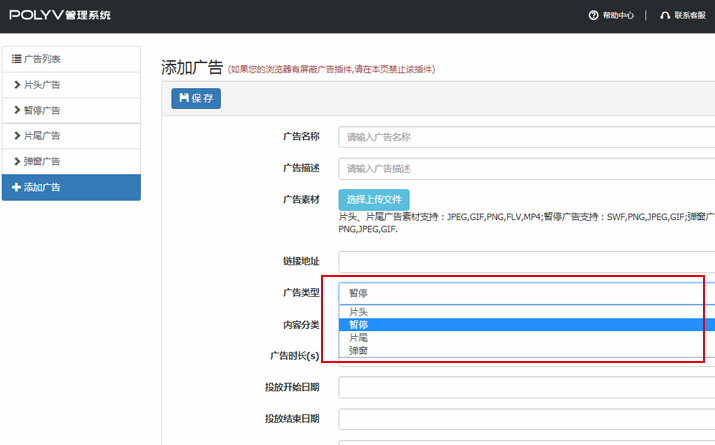
Task: Click the blue 保存 button
Action: 196,98
